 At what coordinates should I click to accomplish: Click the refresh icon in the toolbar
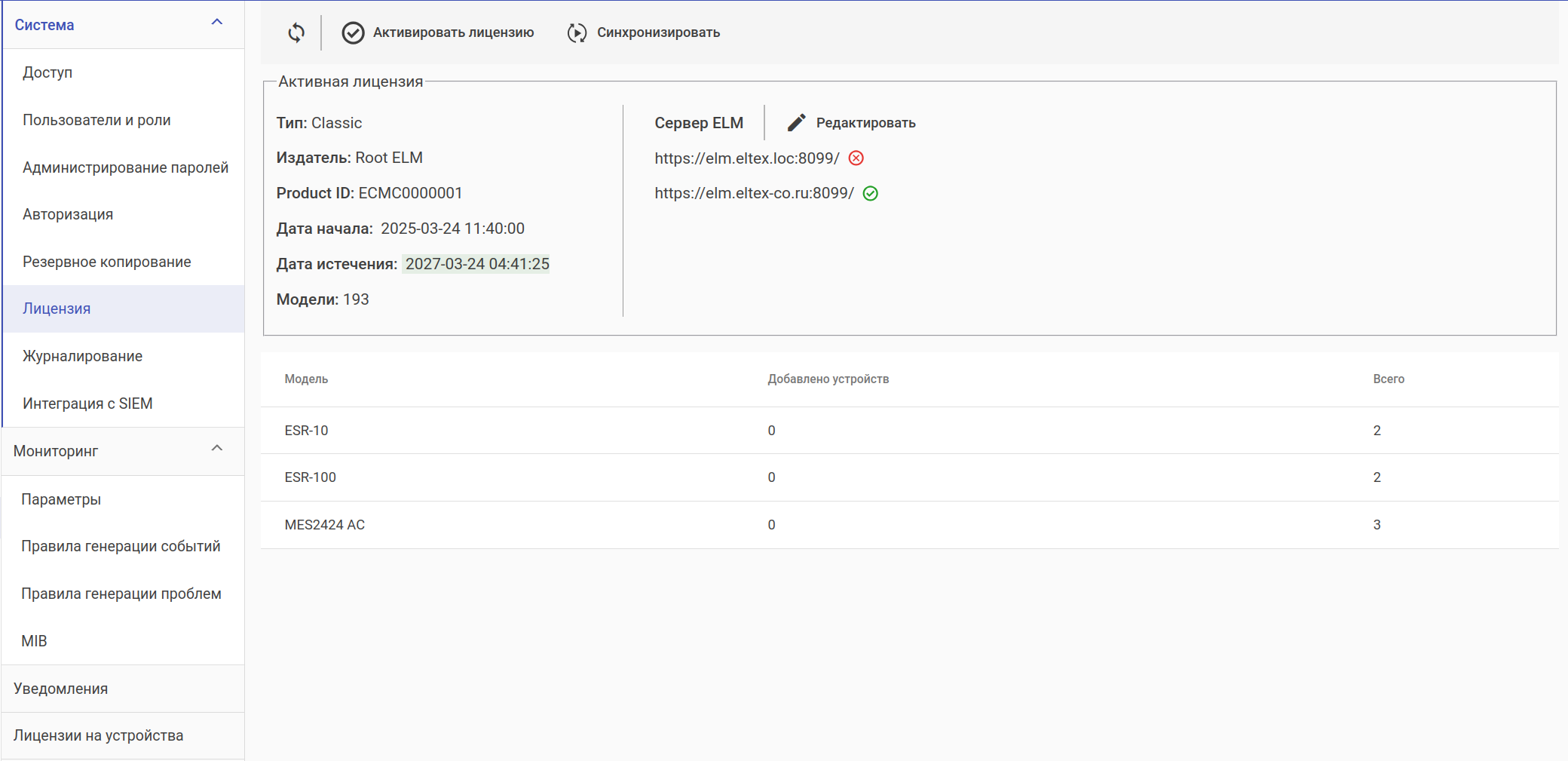pos(296,32)
